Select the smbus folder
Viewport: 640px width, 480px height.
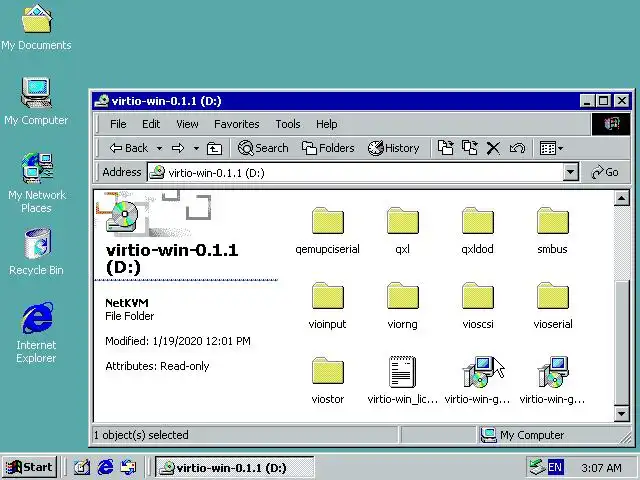[552, 231]
